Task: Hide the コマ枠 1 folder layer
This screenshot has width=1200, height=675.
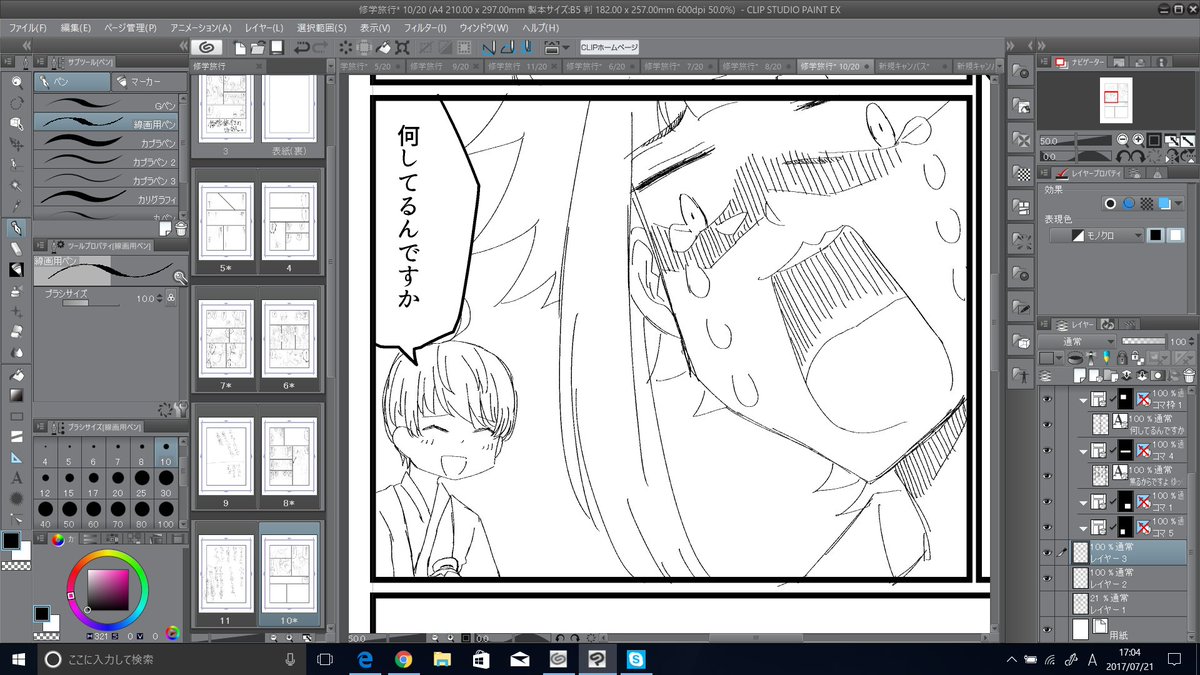Action: 1048,400
